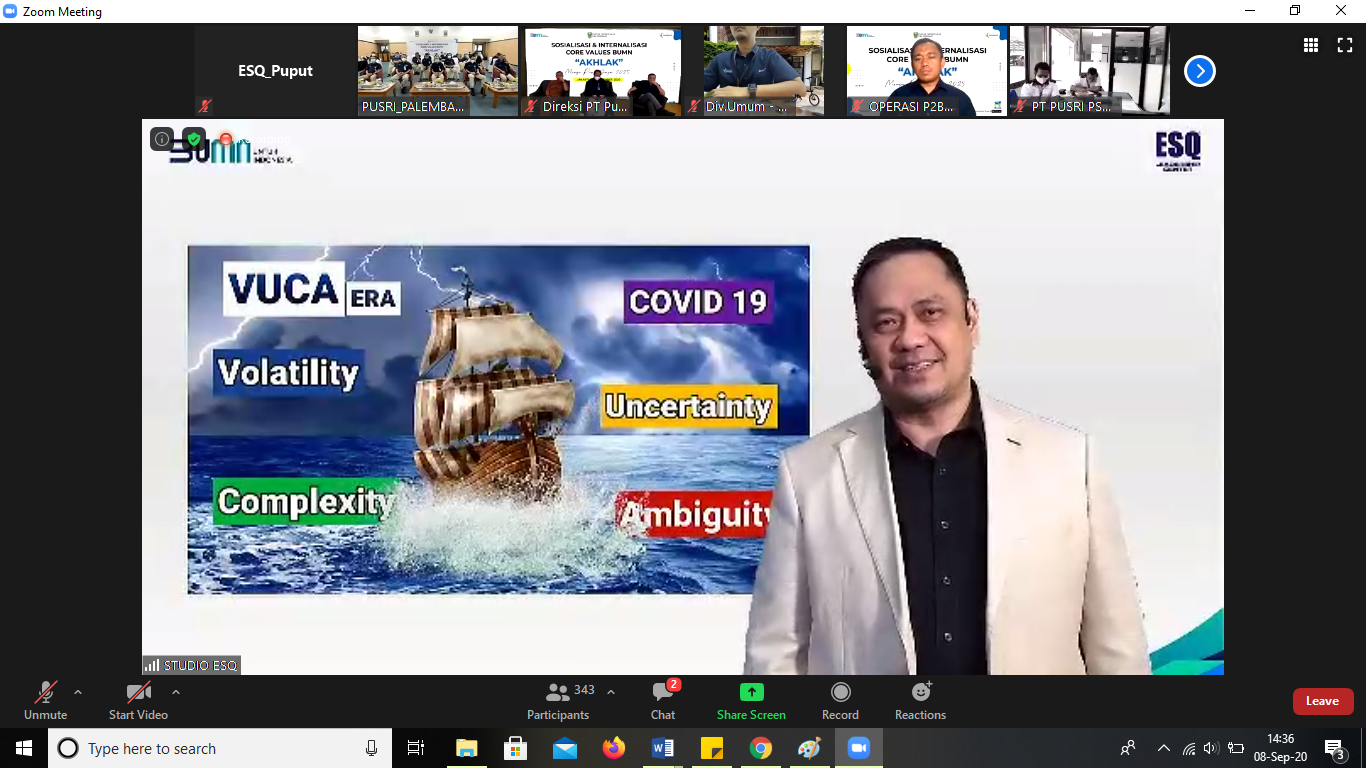The width and height of the screenshot is (1366, 768).
Task: Select the Direksi PT Pusri video thumbnail
Action: point(602,71)
